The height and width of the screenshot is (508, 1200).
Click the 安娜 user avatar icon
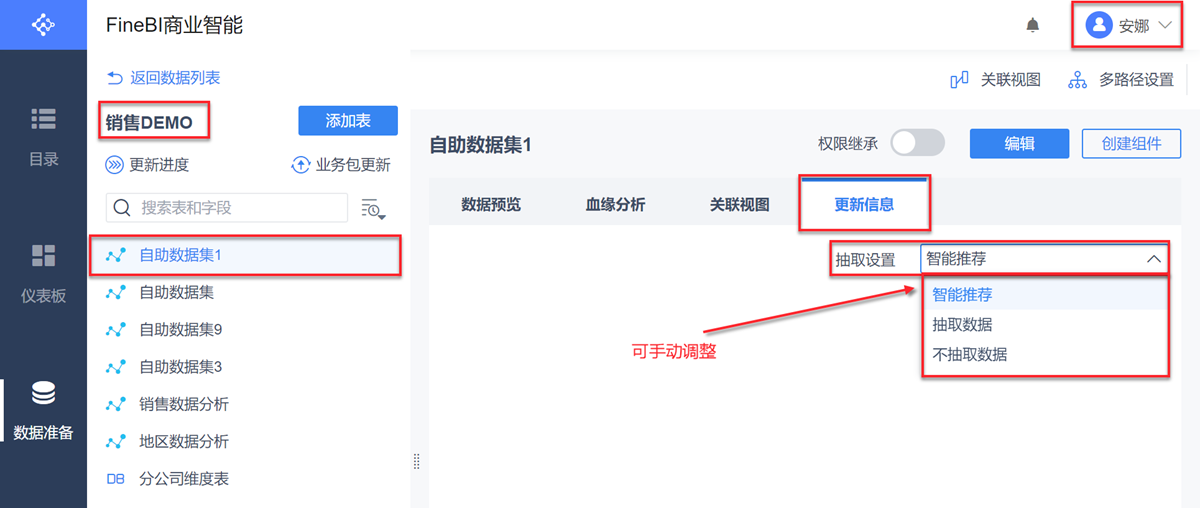[1099, 26]
